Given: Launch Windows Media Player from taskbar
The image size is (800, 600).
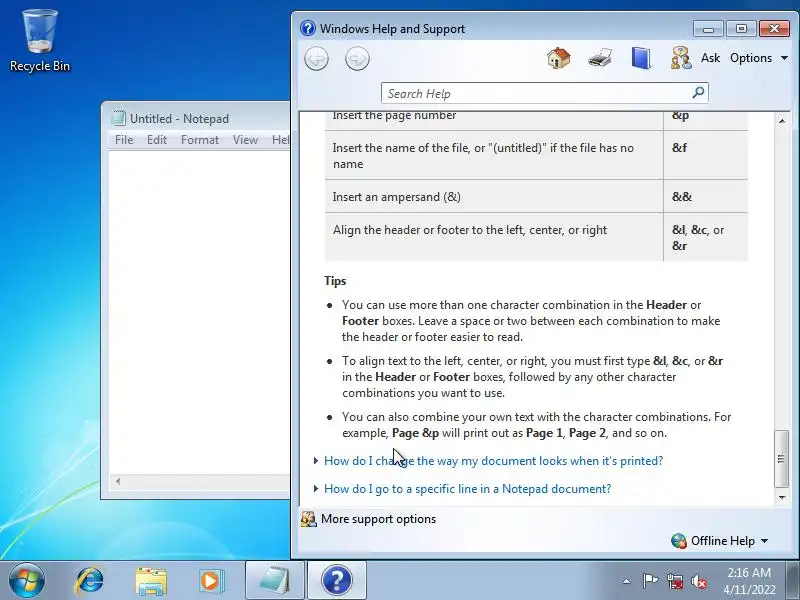Looking at the screenshot, I should click(x=210, y=581).
